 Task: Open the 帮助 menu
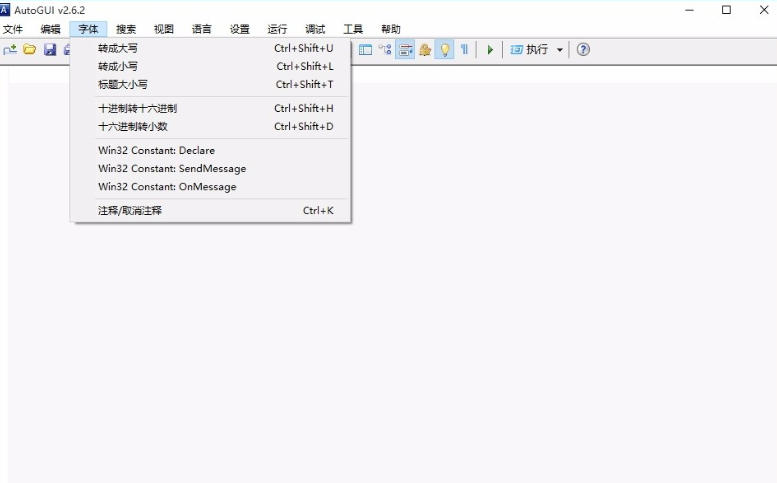(x=390, y=29)
